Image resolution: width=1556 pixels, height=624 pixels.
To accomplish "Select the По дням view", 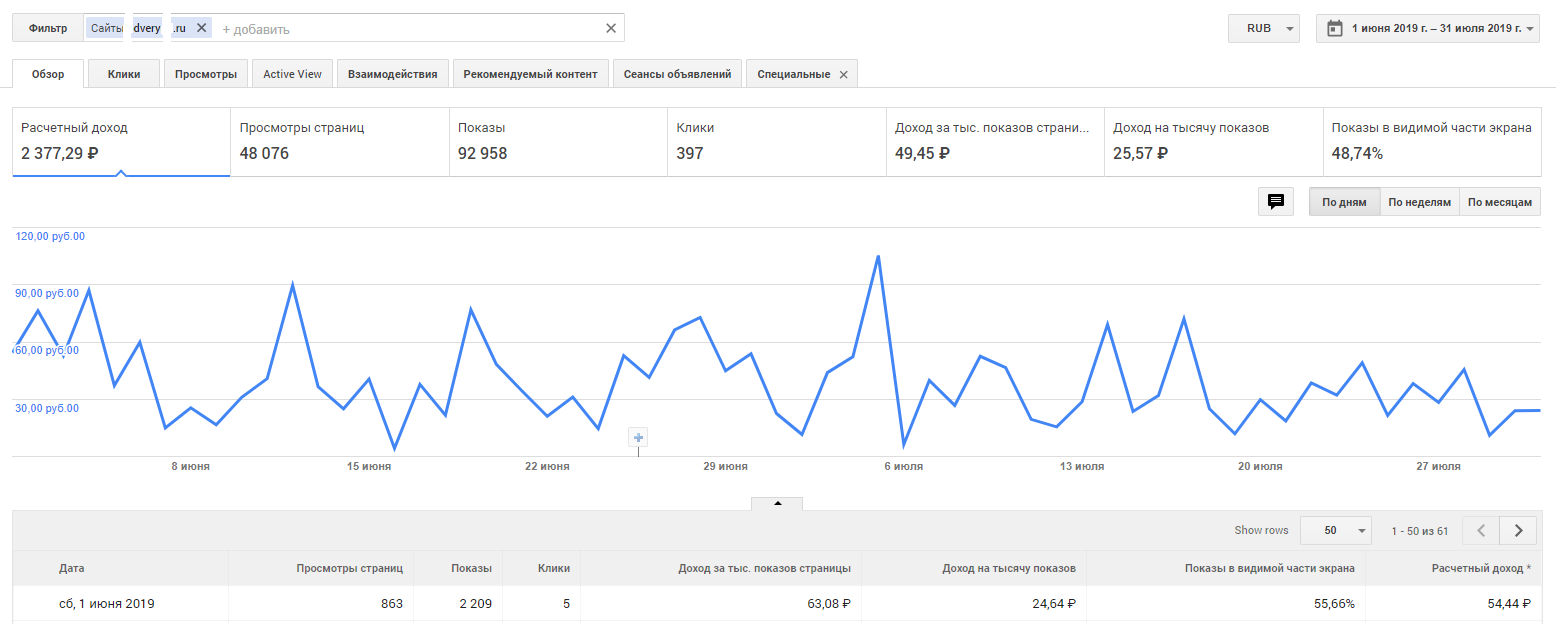I will pos(1344,202).
